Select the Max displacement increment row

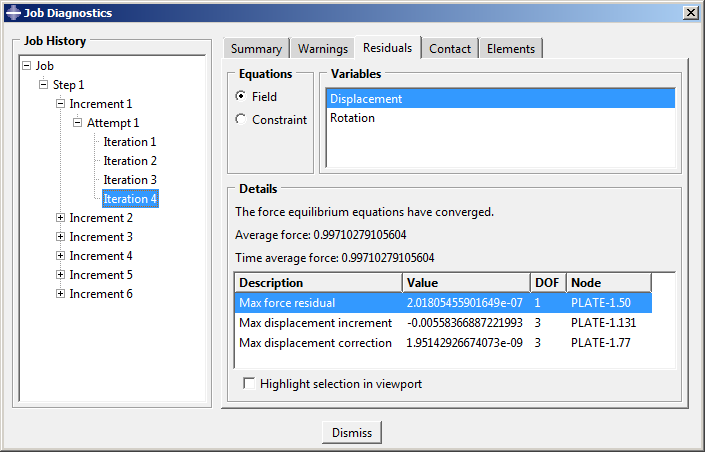315,323
